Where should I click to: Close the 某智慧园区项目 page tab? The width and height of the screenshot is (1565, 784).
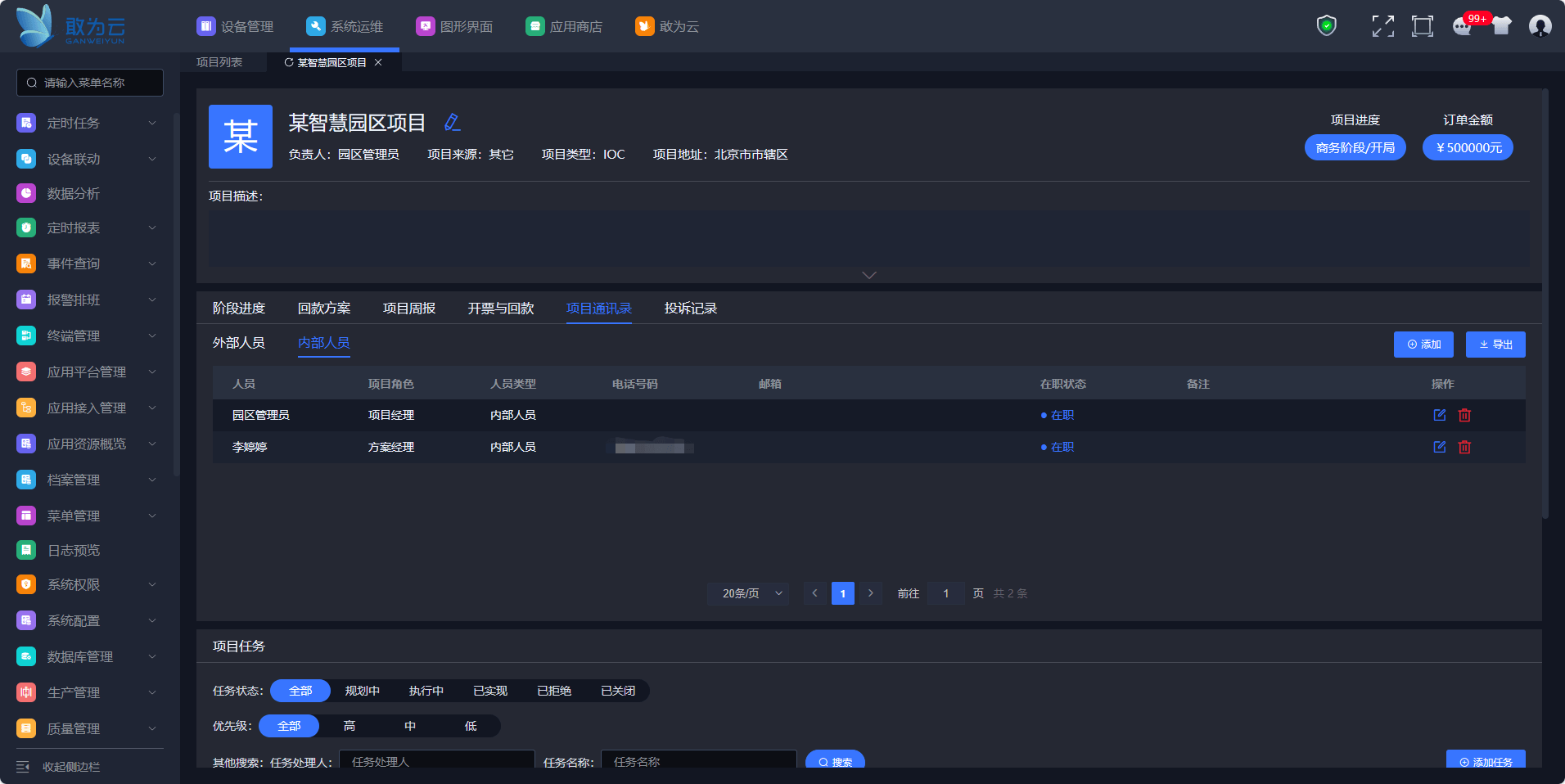pos(378,62)
